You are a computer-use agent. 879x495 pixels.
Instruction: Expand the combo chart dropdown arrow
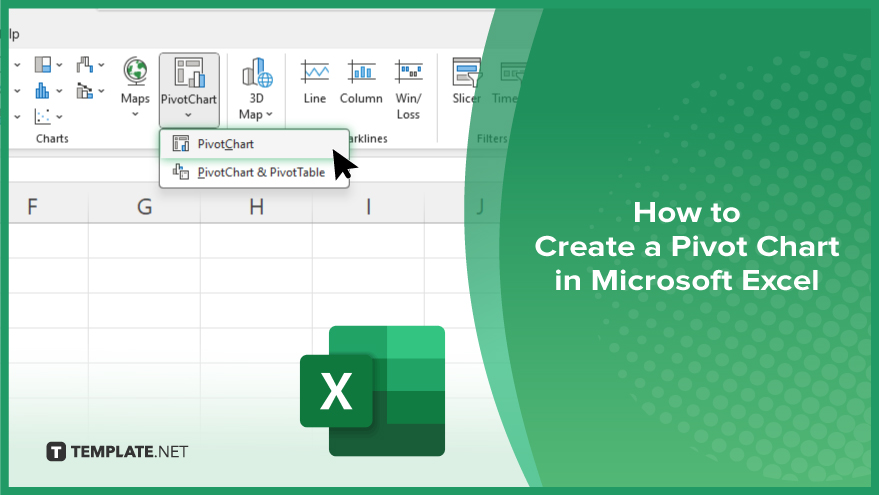pyautogui.click(x=101, y=91)
